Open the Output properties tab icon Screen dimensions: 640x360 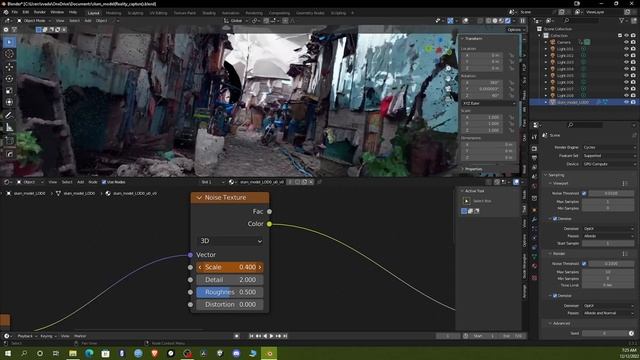pyautogui.click(x=534, y=158)
